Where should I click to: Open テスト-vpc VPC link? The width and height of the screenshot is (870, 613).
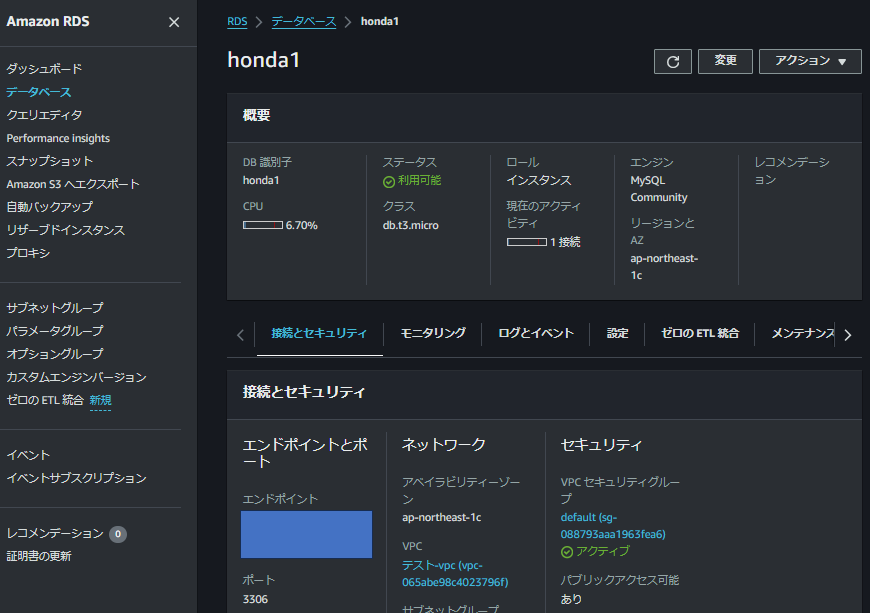click(455, 574)
